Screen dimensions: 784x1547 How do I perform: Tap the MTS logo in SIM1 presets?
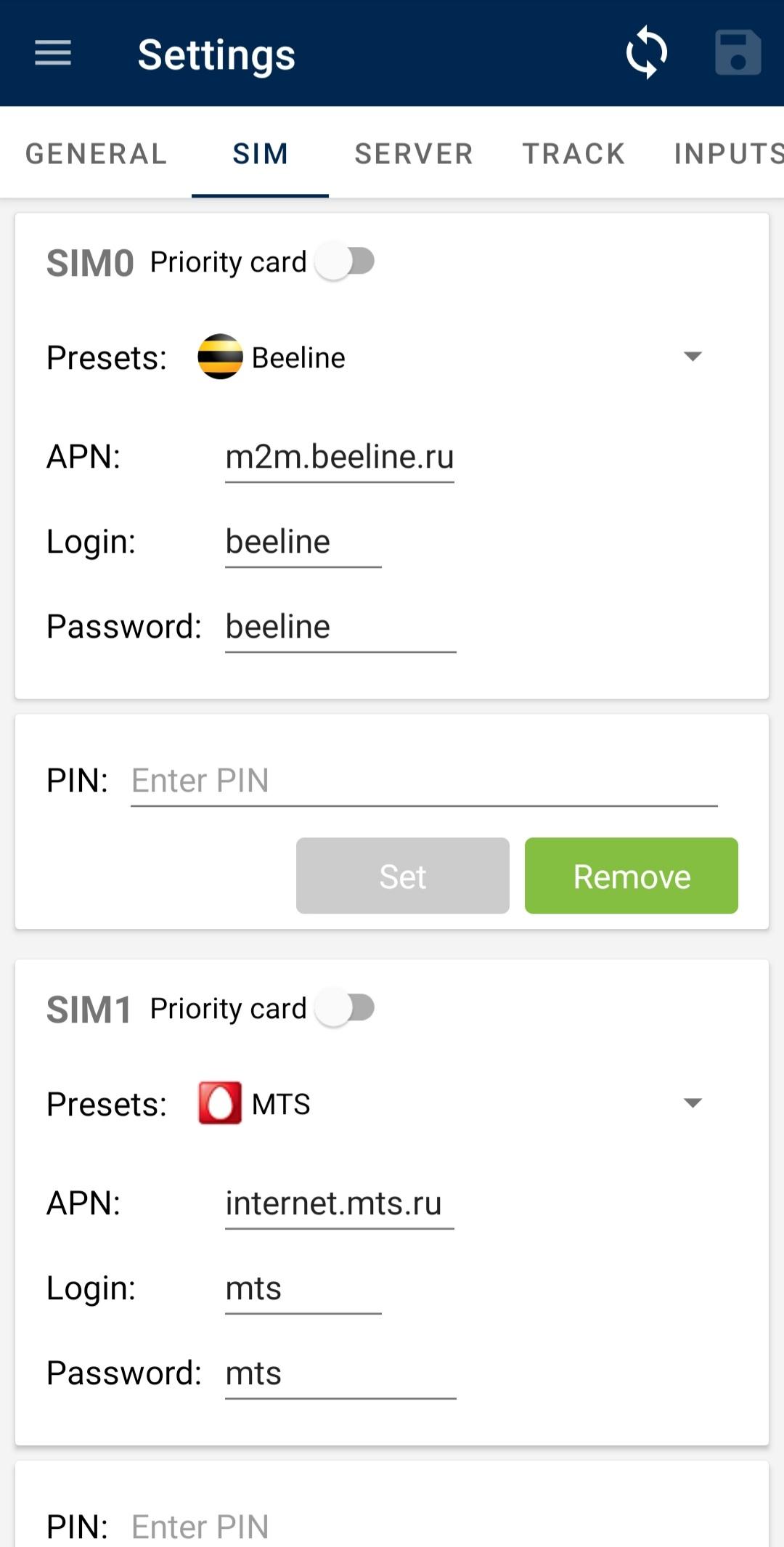coord(220,1103)
